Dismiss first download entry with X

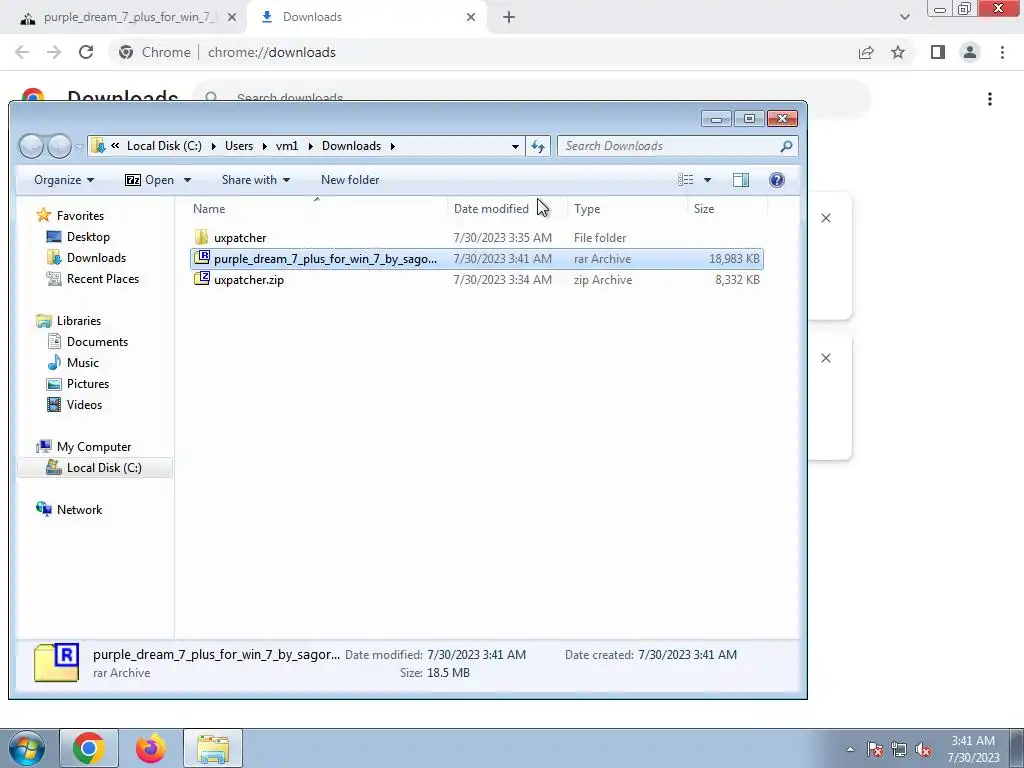(825, 218)
